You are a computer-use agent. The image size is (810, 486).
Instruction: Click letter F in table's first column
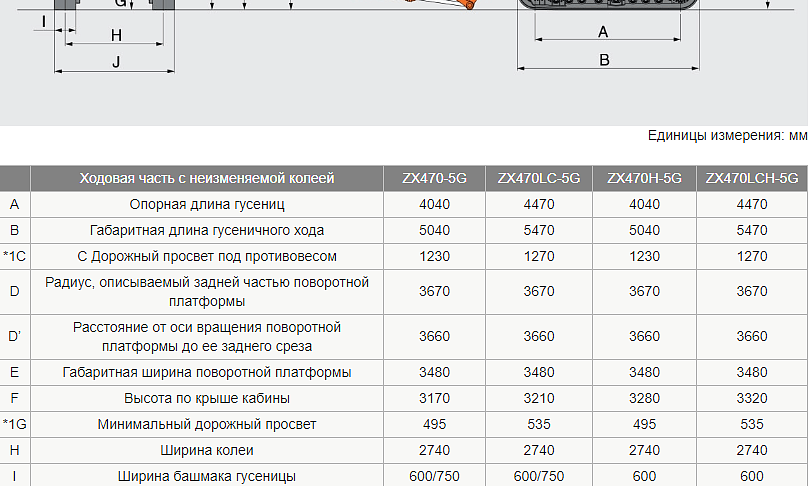pyautogui.click(x=14, y=398)
